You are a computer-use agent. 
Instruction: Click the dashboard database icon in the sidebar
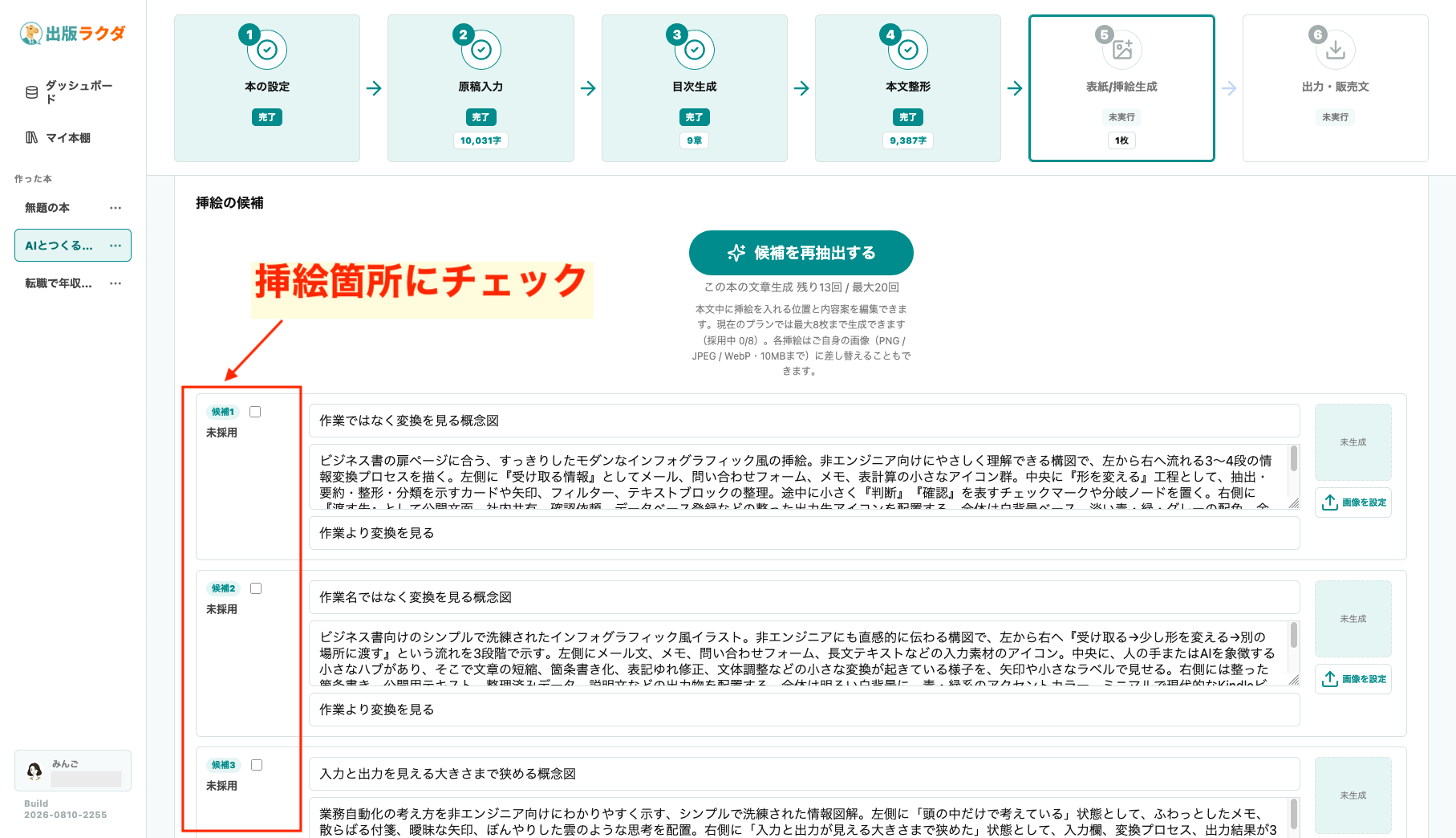pos(32,92)
